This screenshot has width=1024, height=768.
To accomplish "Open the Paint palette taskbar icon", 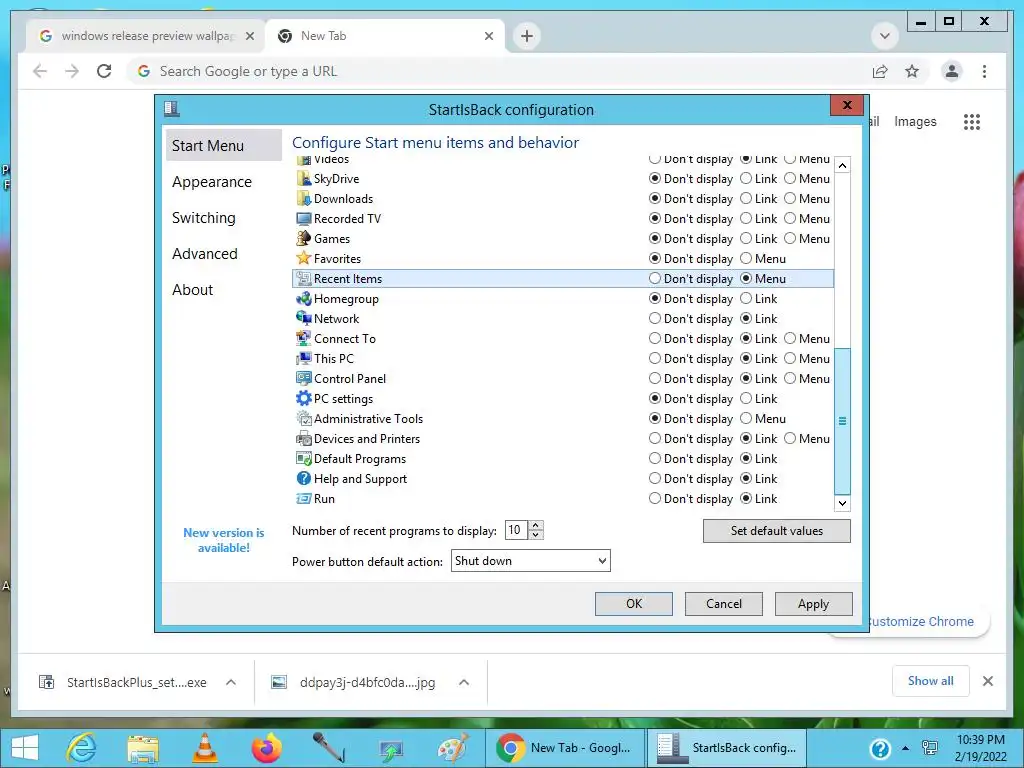I will point(453,747).
